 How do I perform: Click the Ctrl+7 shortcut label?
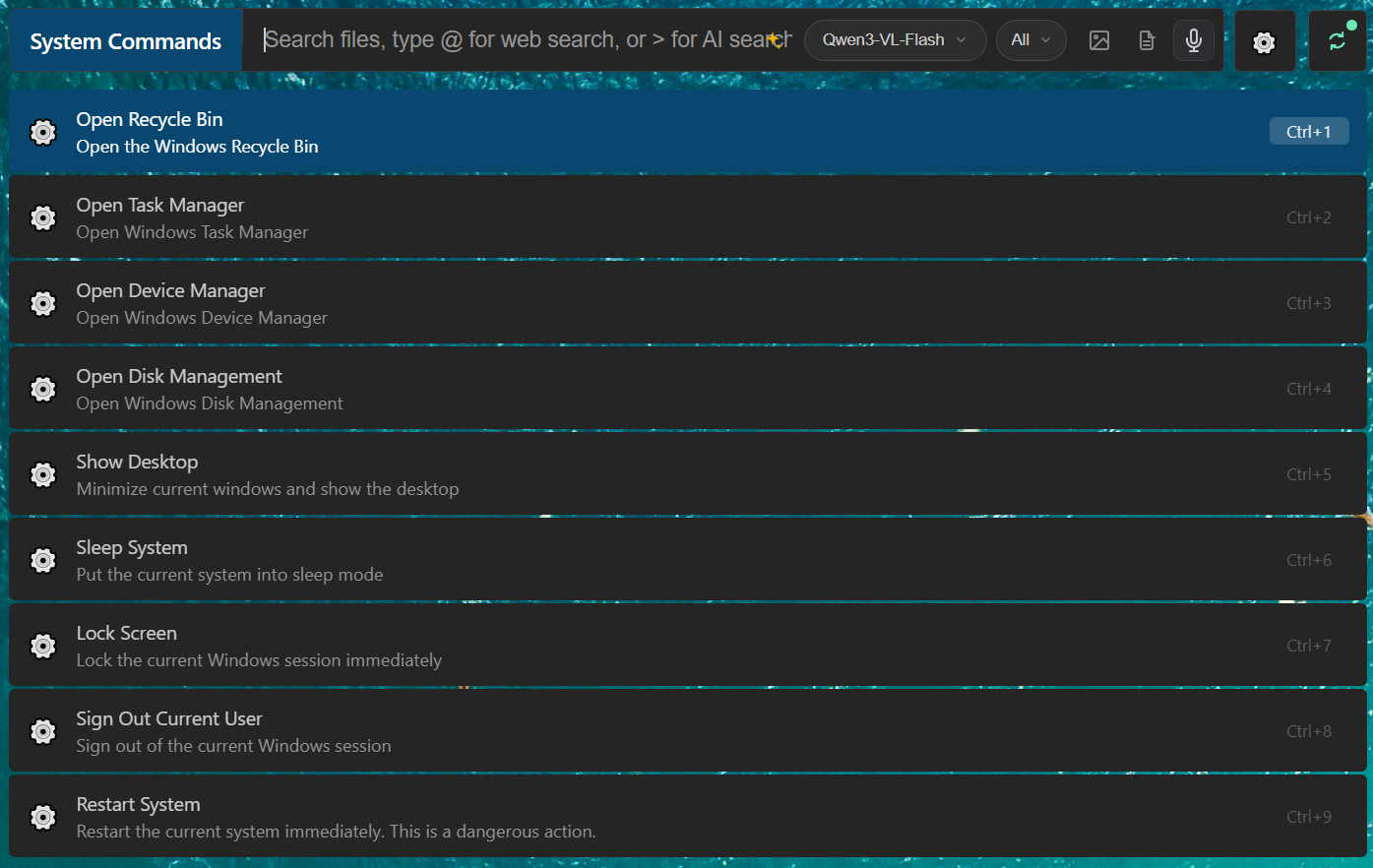pyautogui.click(x=1309, y=646)
